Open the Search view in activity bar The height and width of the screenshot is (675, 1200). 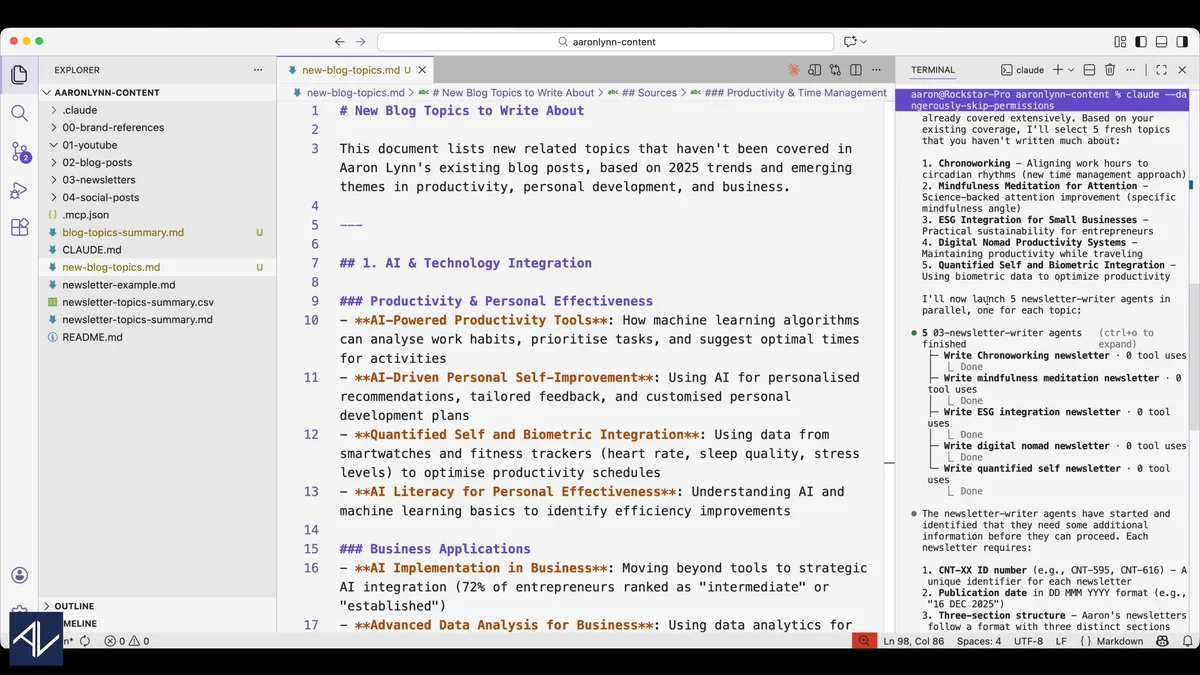(19, 113)
